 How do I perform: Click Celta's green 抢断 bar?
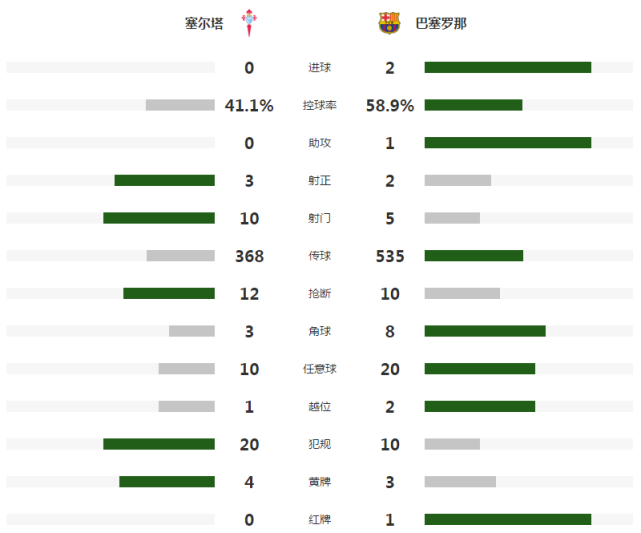tap(169, 293)
